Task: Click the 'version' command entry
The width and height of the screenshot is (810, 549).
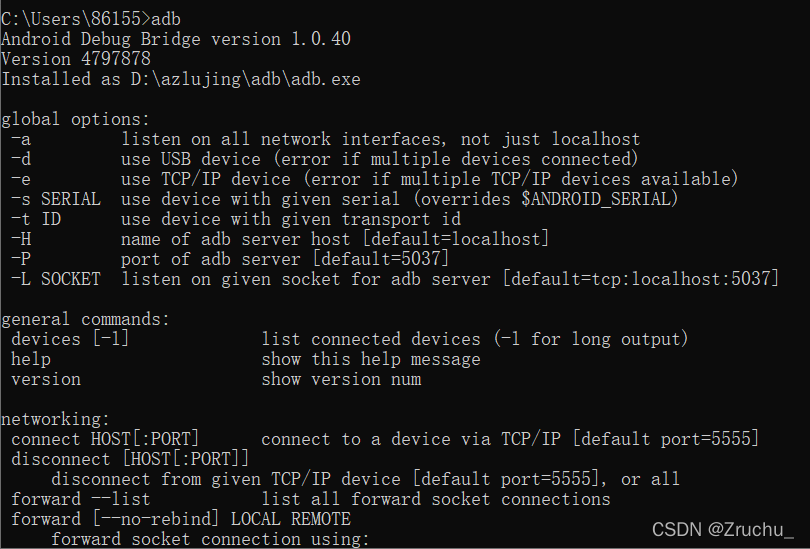Action: tap(46, 379)
